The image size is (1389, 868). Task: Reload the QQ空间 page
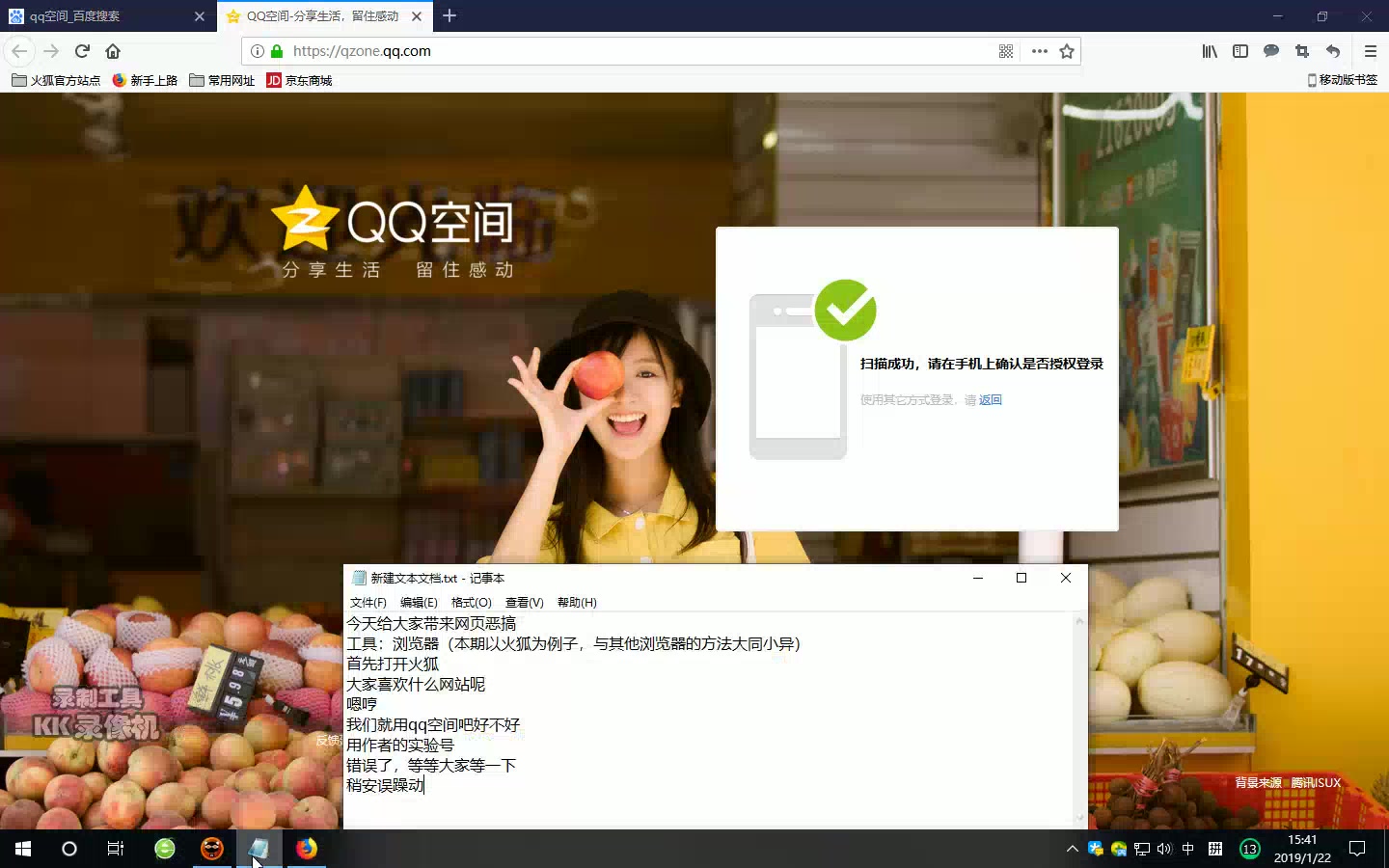[x=82, y=51]
